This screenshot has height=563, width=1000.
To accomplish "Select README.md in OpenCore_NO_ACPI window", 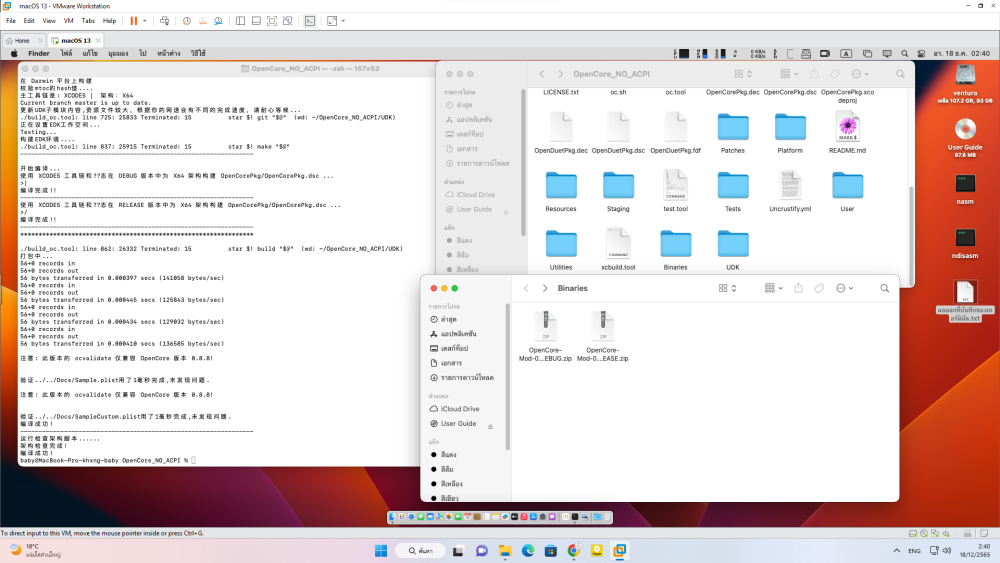I will (x=847, y=133).
